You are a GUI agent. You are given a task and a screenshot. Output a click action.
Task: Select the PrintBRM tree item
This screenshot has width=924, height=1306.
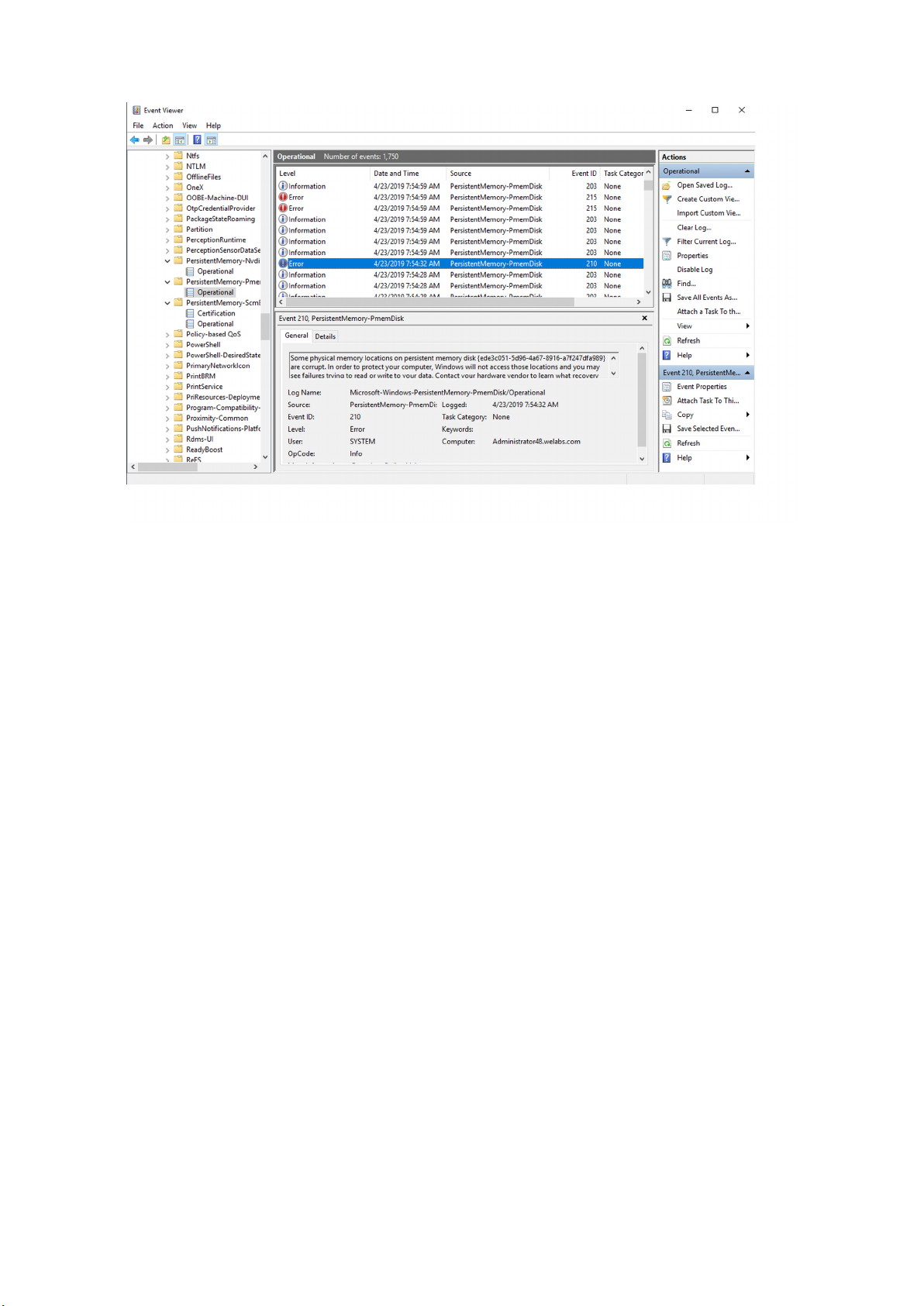[201, 377]
